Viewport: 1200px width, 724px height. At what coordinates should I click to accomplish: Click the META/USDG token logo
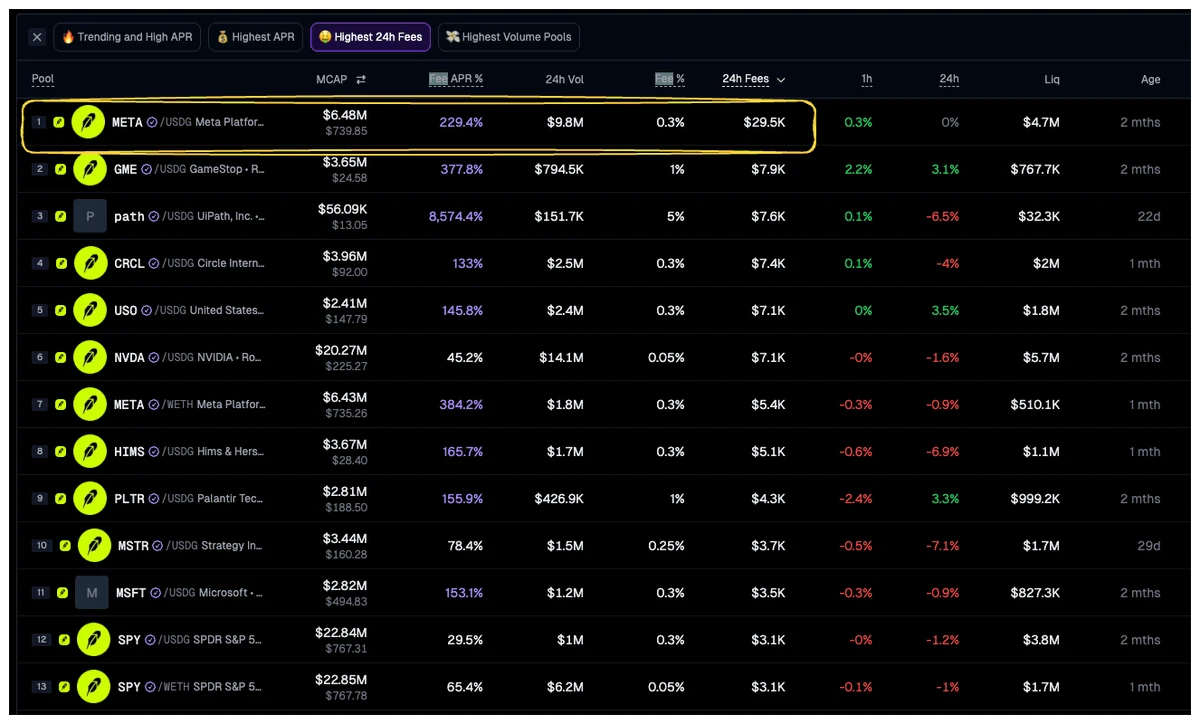pos(88,122)
